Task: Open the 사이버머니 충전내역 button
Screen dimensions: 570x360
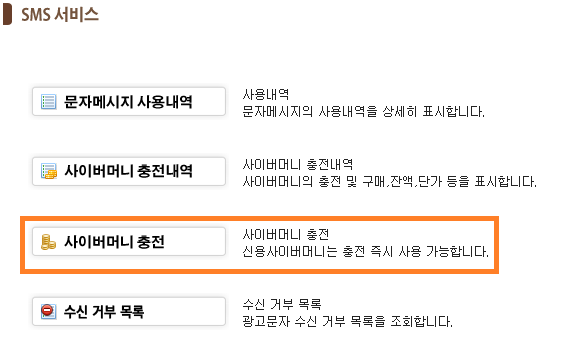Action: point(129,171)
